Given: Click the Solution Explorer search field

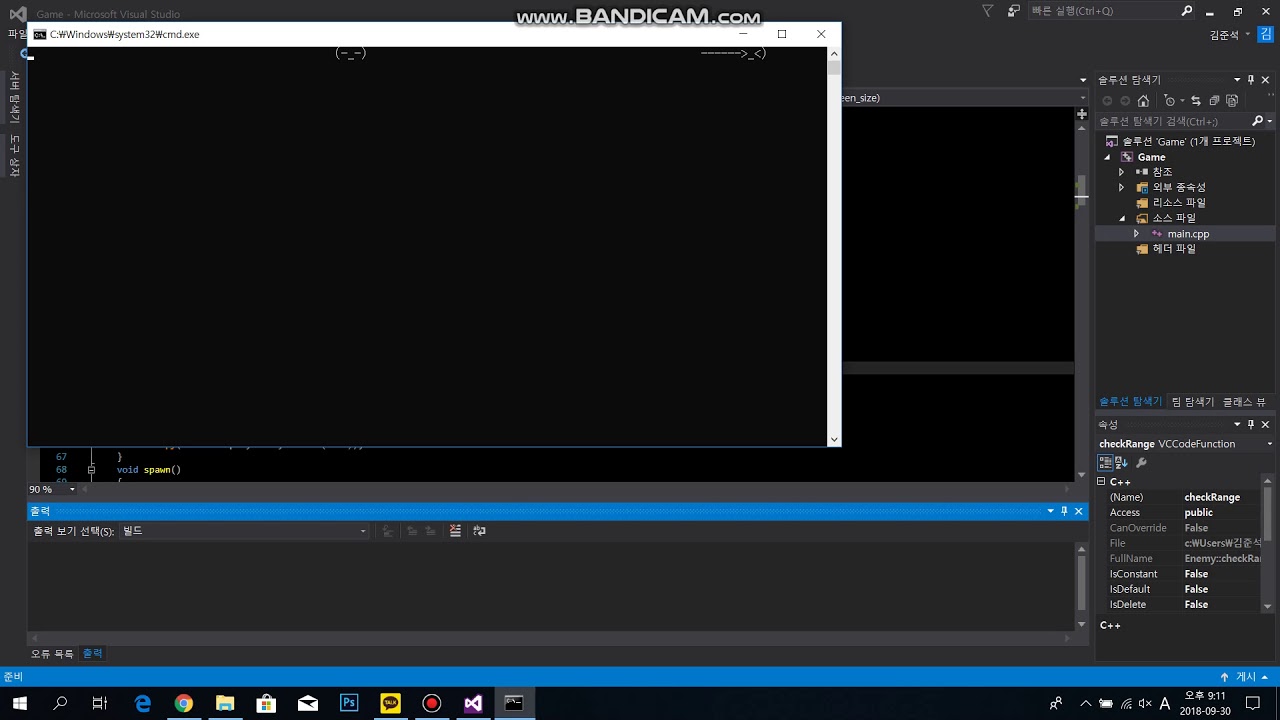Looking at the screenshot, I should click(x=1175, y=121).
